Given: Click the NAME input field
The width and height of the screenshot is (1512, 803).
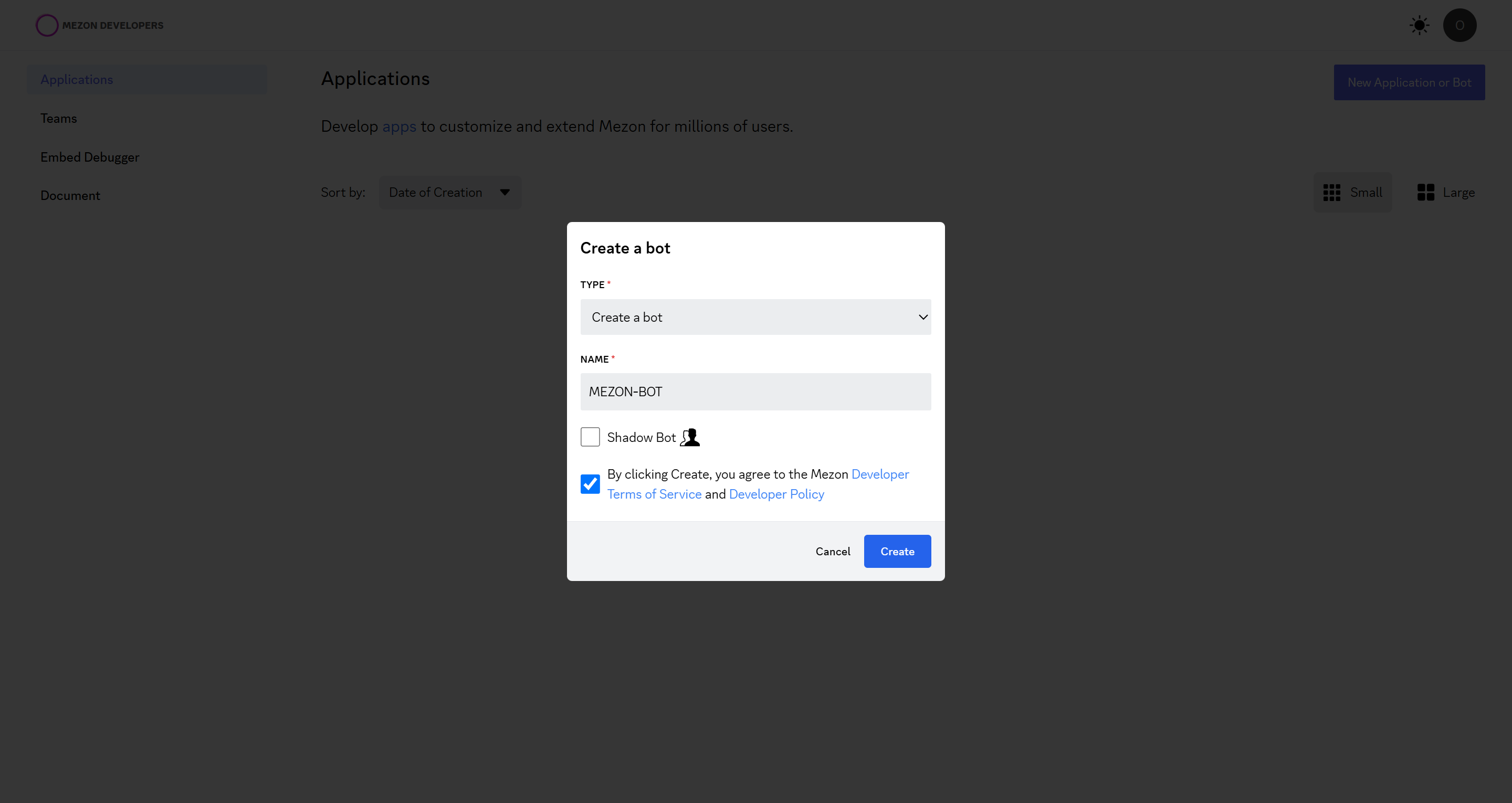Looking at the screenshot, I should click(x=755, y=392).
